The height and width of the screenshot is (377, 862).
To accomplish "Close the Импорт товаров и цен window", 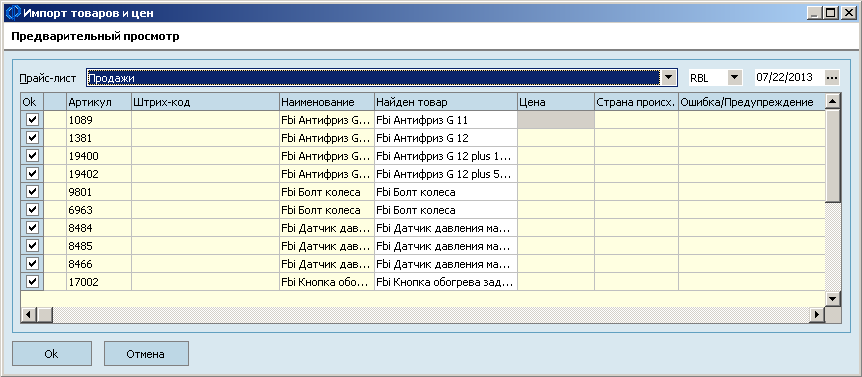I will [x=848, y=12].
